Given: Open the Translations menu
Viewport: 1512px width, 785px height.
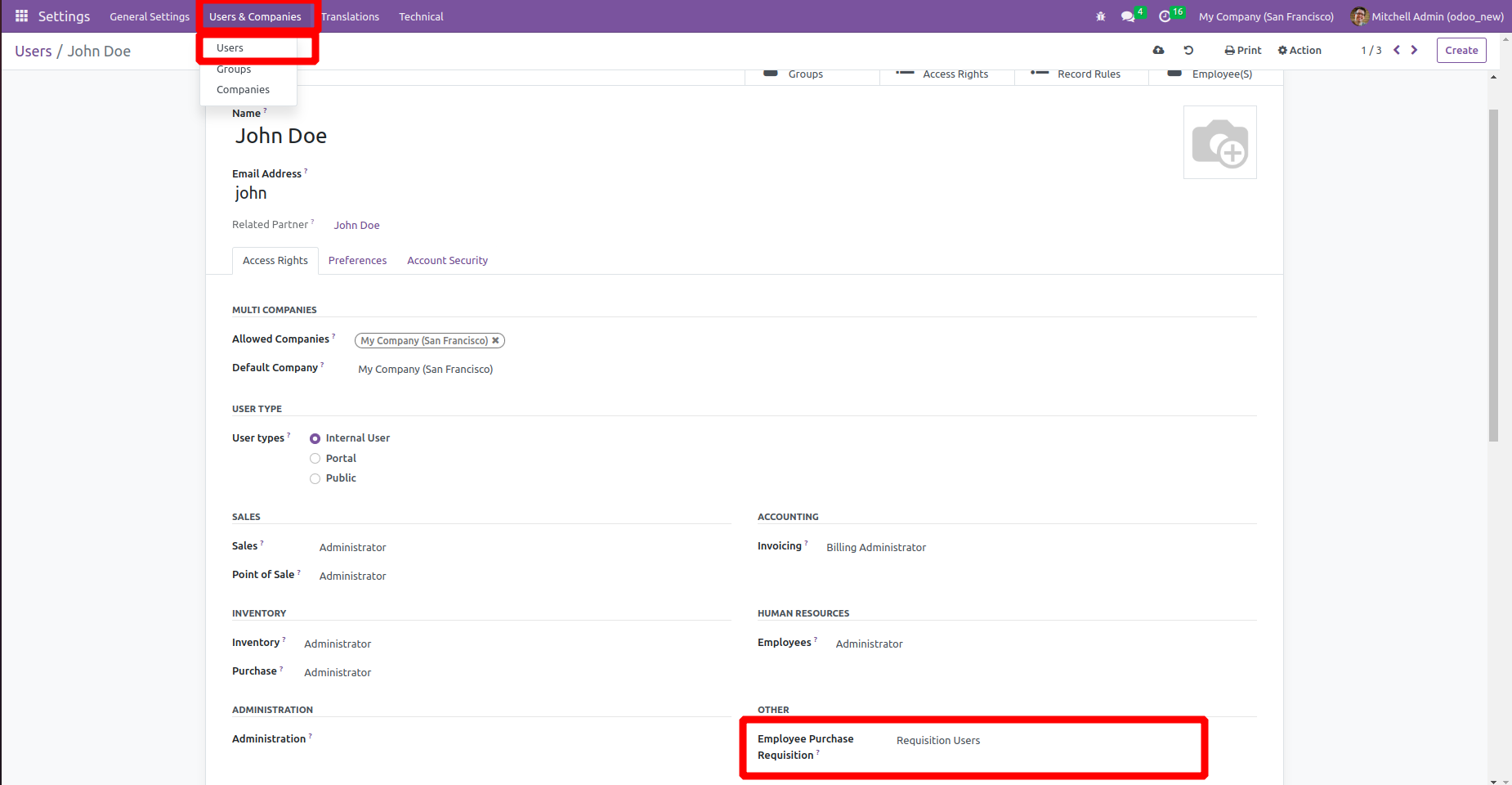Looking at the screenshot, I should tap(350, 16).
